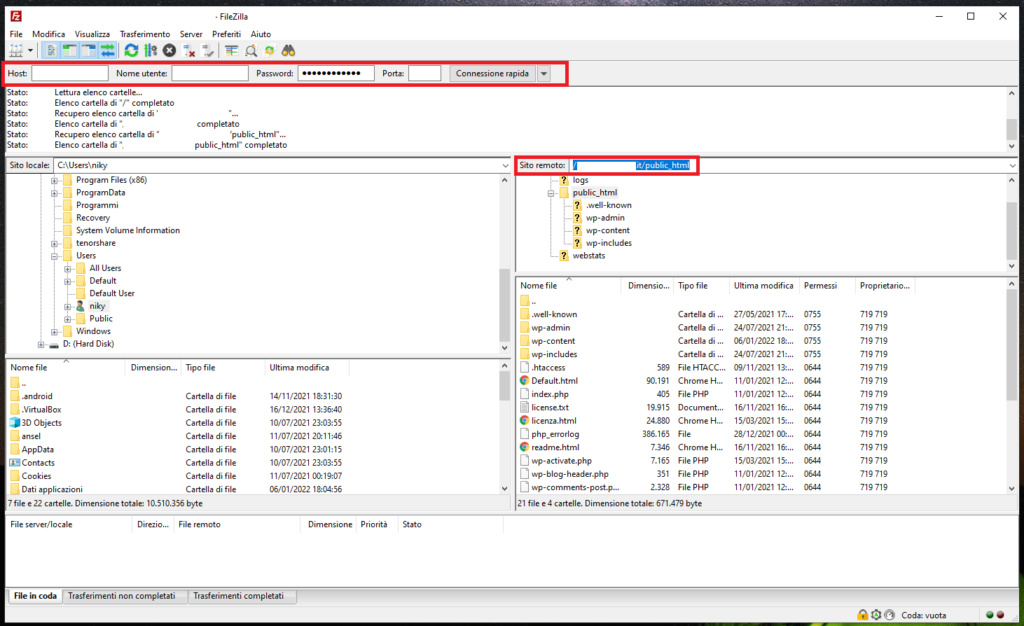Open the Sito remoto path dropdown
The image size is (1024, 626).
(1012, 165)
